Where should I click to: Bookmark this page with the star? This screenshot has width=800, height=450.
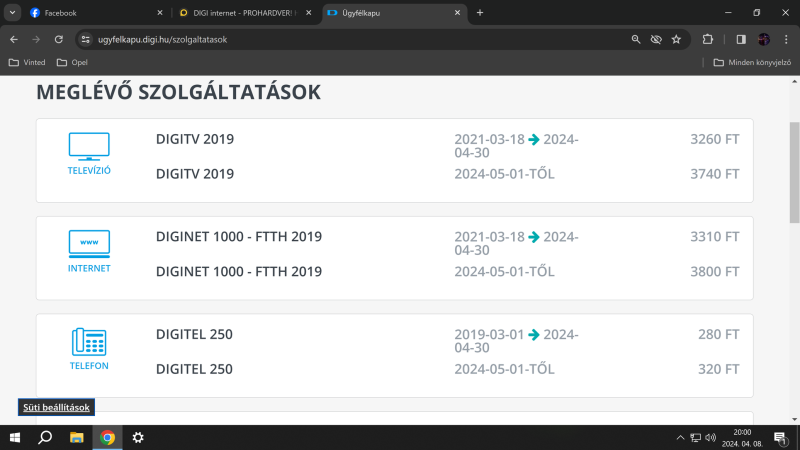tap(677, 39)
